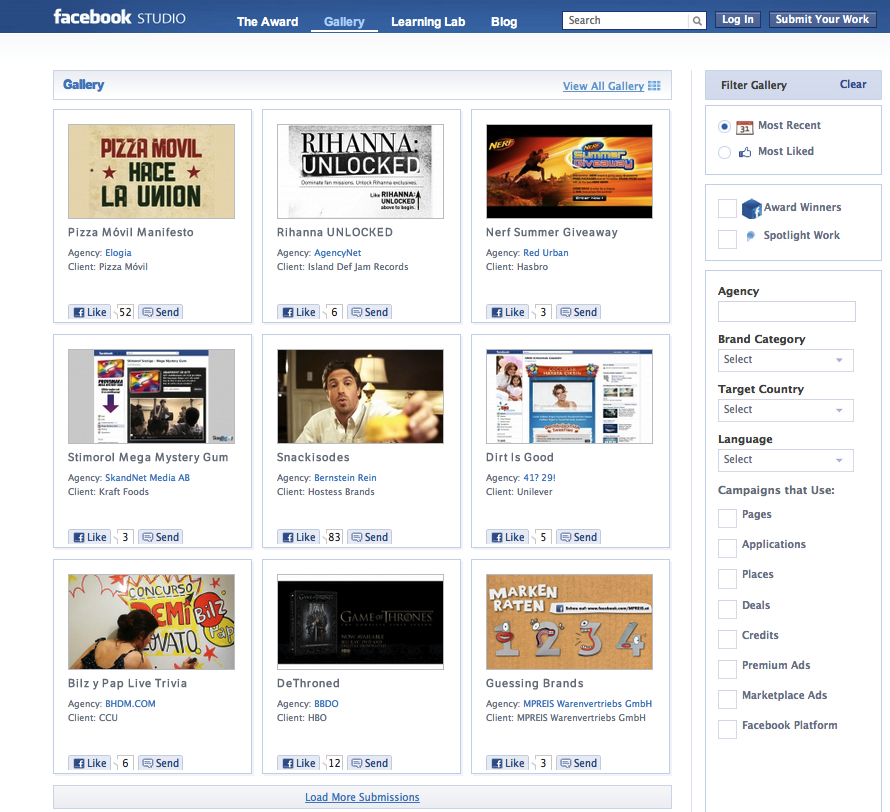This screenshot has width=890, height=812.
Task: Like the Pizza Móvil Manifesto entry
Action: [90, 312]
